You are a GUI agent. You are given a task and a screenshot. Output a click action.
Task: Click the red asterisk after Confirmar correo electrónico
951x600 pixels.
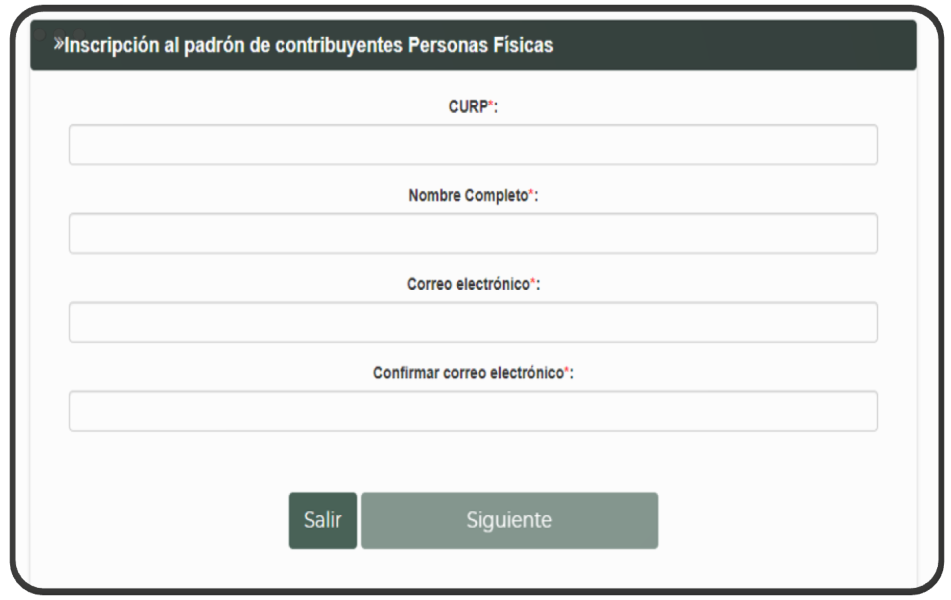tap(567, 372)
